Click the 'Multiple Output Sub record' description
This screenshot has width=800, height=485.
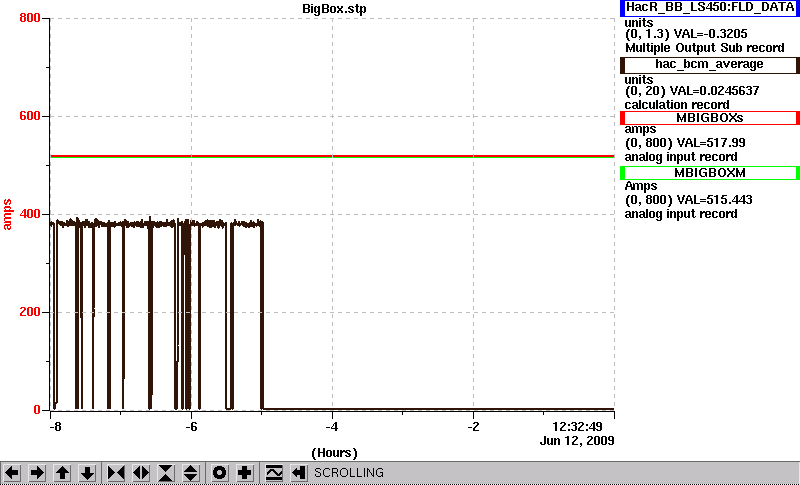click(705, 48)
